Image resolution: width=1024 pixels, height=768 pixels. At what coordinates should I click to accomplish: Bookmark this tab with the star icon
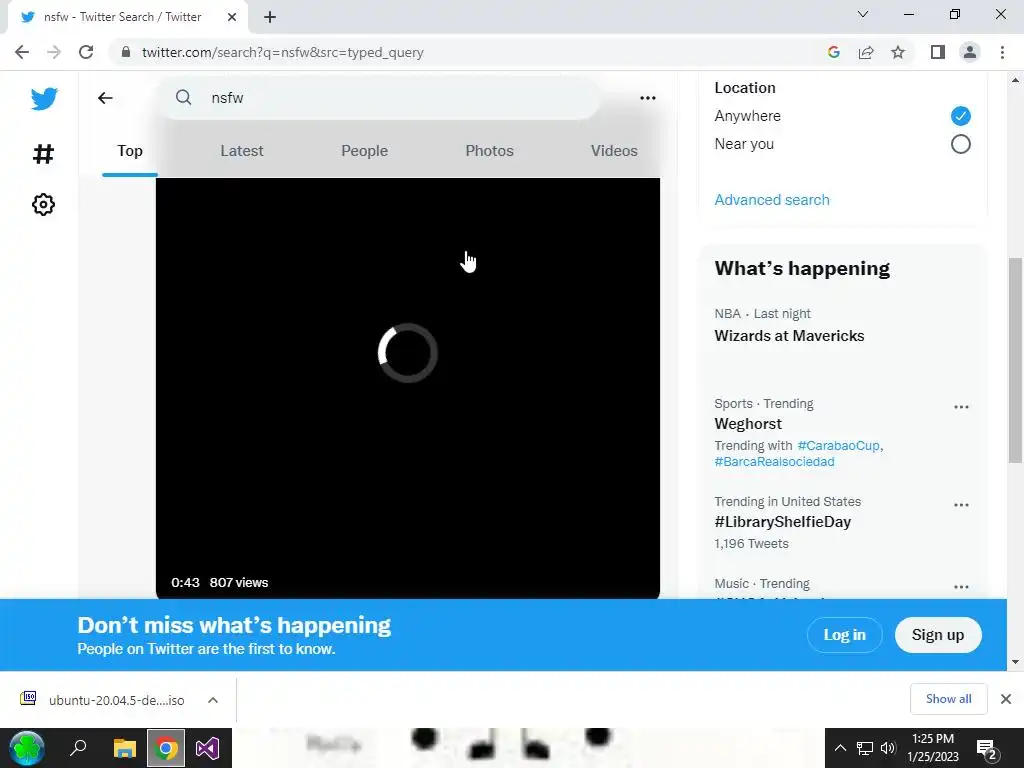tap(898, 52)
